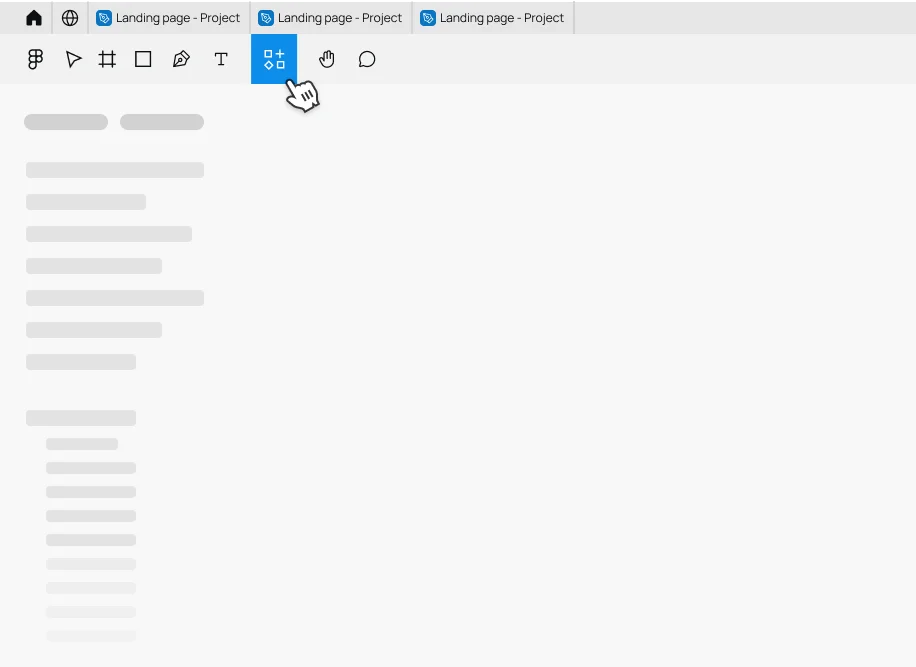
Task: Activate the Board frame tool
Action: (107, 59)
